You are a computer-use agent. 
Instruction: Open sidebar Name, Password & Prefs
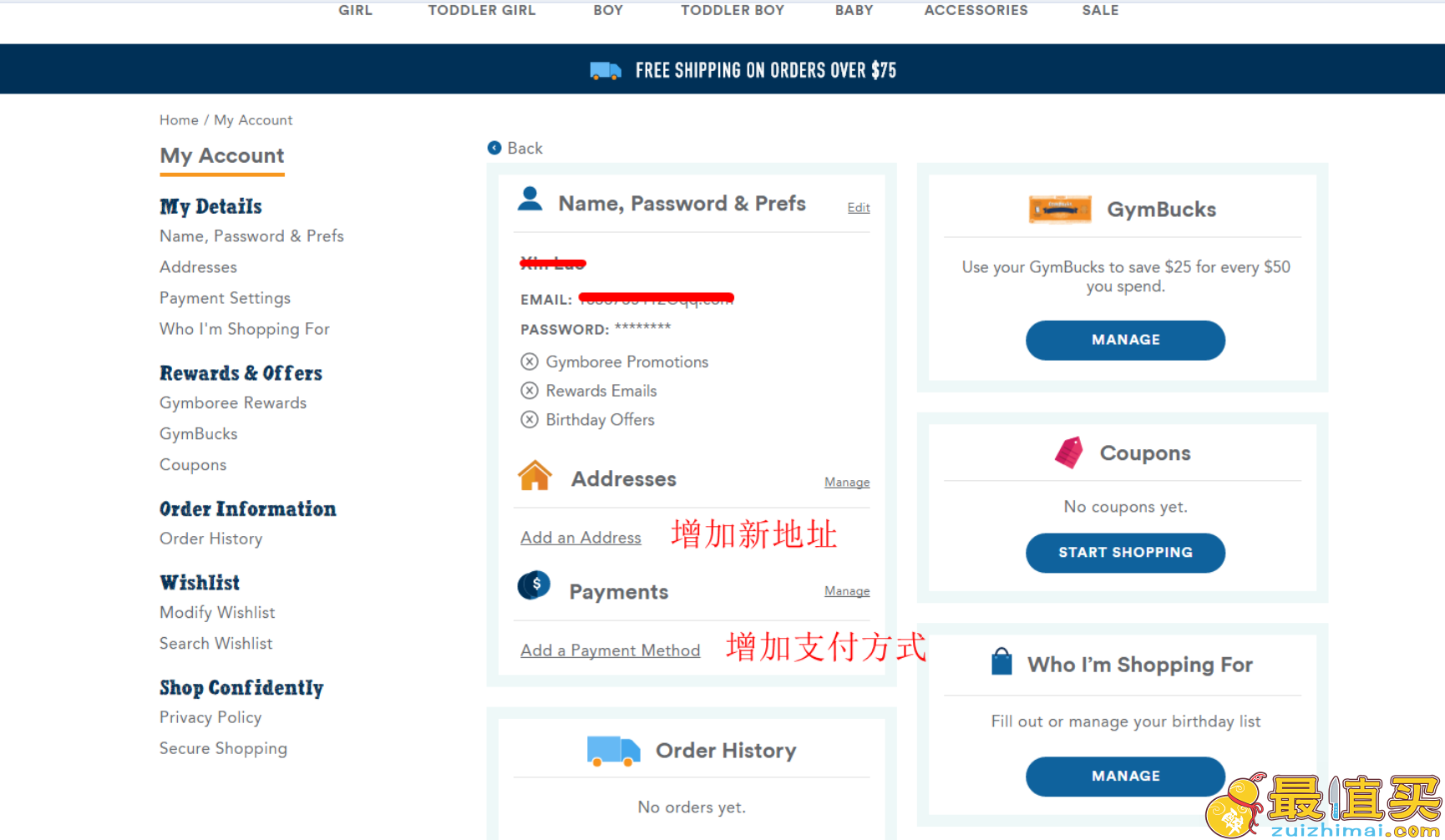tap(251, 236)
